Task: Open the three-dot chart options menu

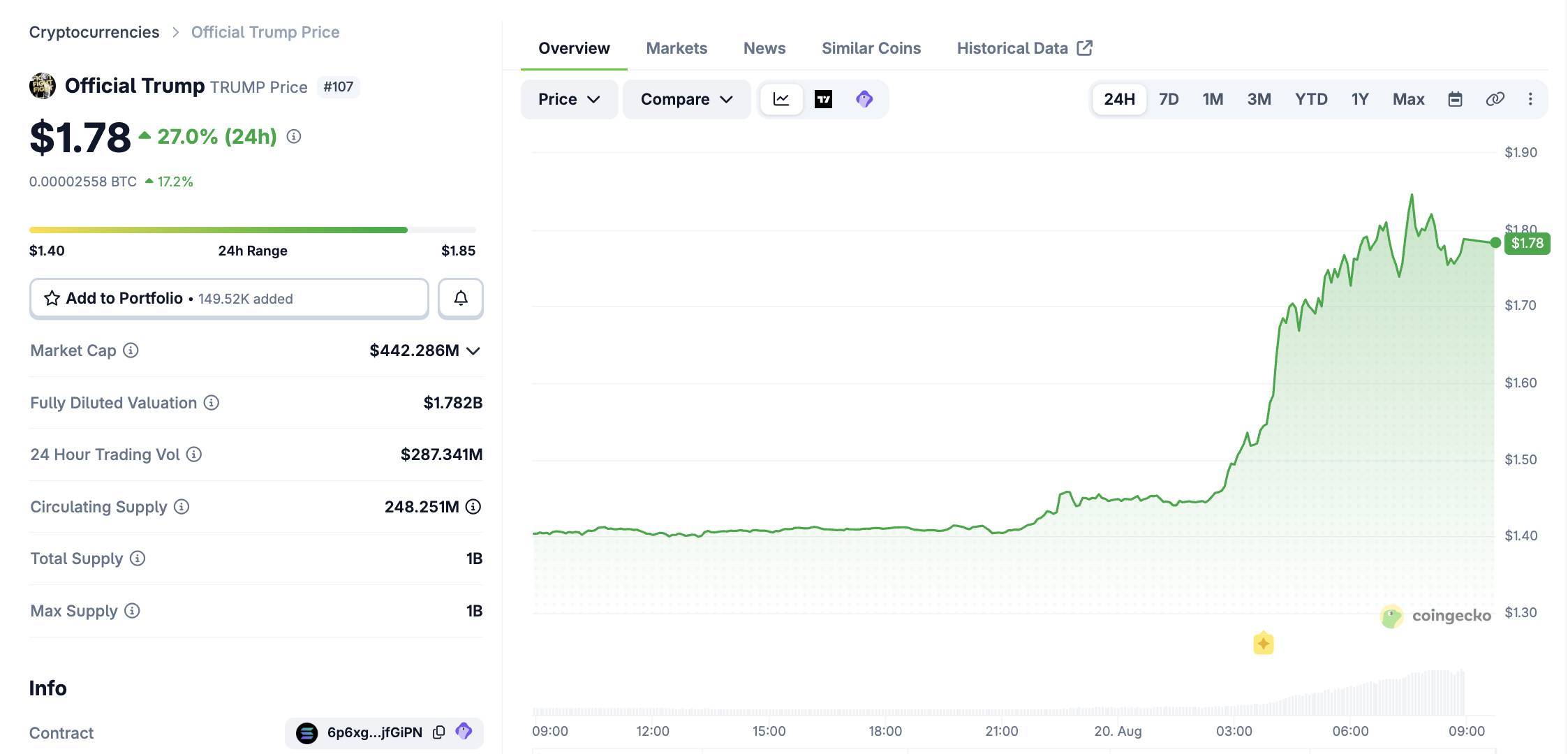Action: pos(1530,99)
